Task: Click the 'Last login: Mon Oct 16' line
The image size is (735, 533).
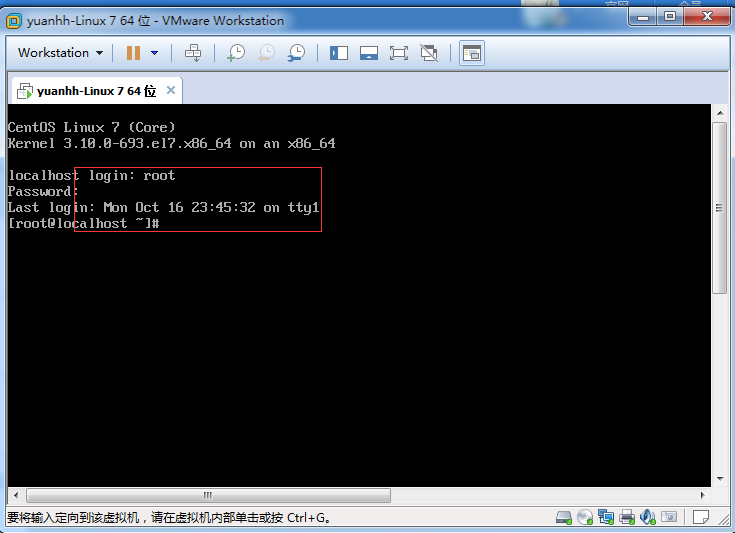Action: point(164,207)
